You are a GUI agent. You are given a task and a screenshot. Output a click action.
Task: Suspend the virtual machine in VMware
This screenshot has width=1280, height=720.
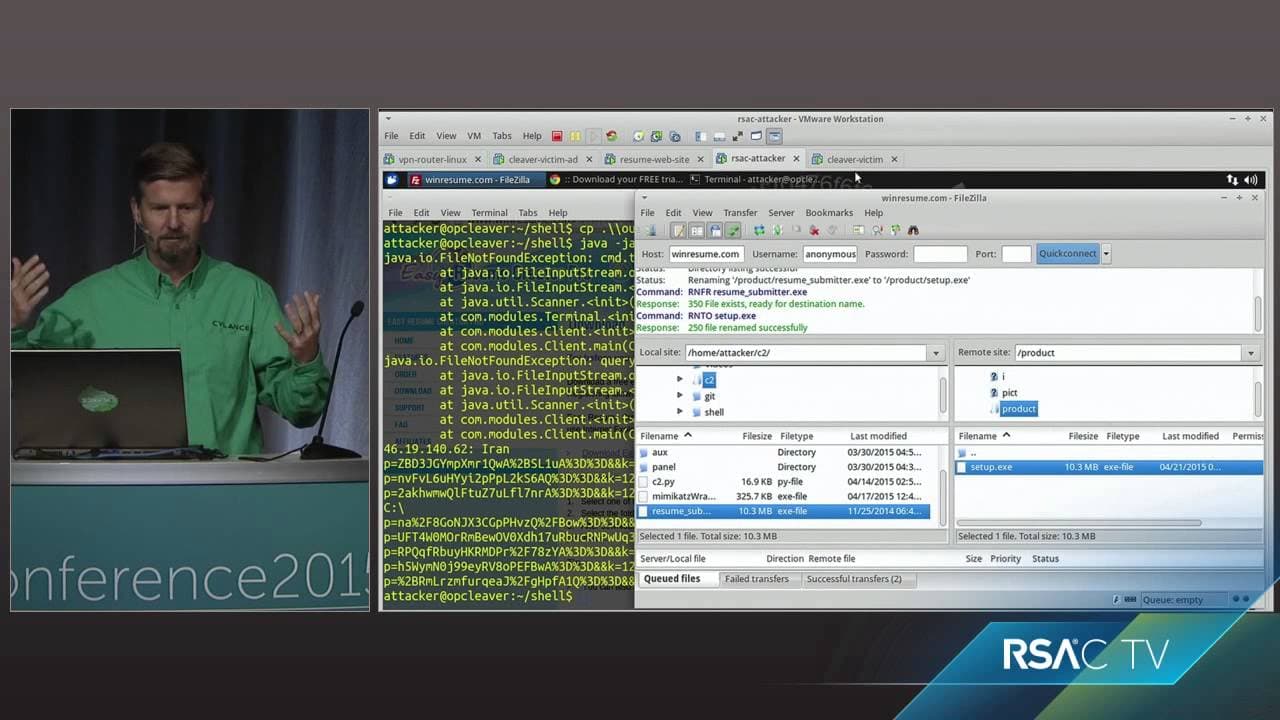coord(575,136)
